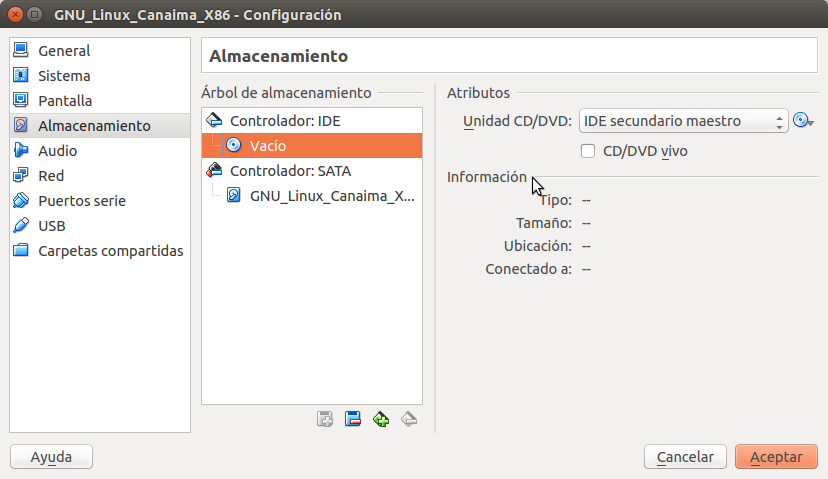Image resolution: width=828 pixels, height=479 pixels.
Task: Select the Vacío optical drive entry
Action: (x=267, y=146)
